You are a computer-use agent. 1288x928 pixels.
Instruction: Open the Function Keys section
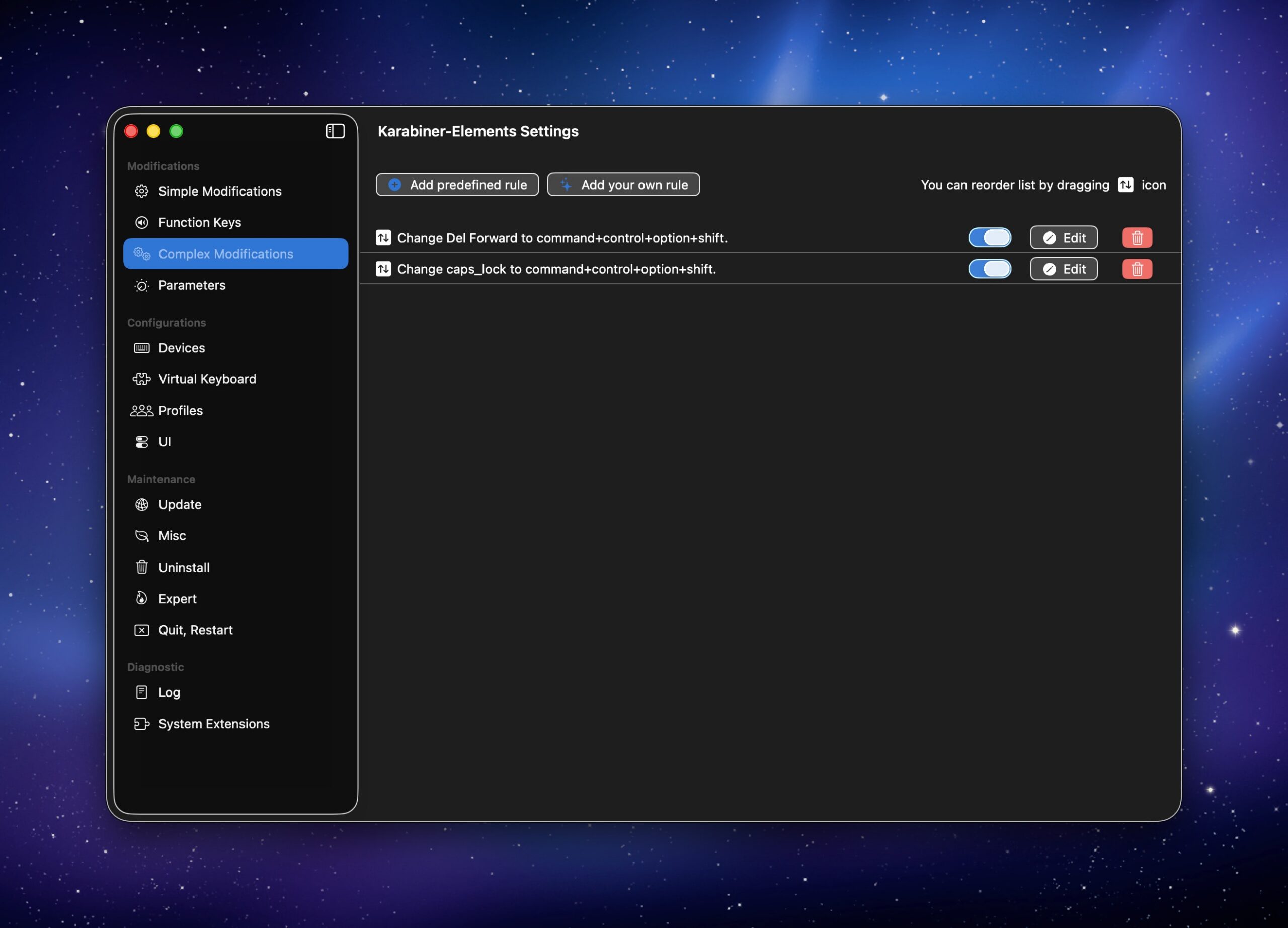199,222
